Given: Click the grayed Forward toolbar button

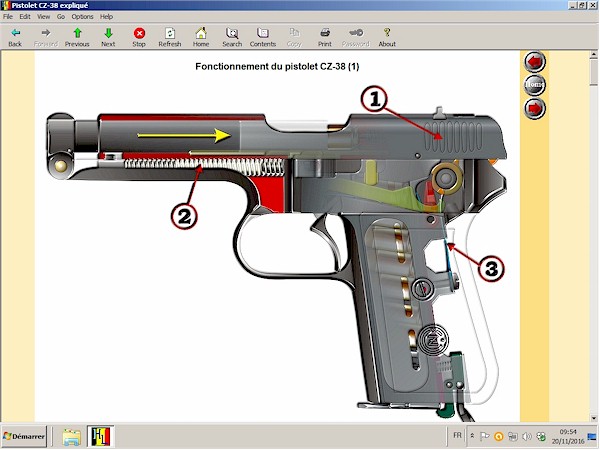Looking at the screenshot, I should tap(46, 38).
